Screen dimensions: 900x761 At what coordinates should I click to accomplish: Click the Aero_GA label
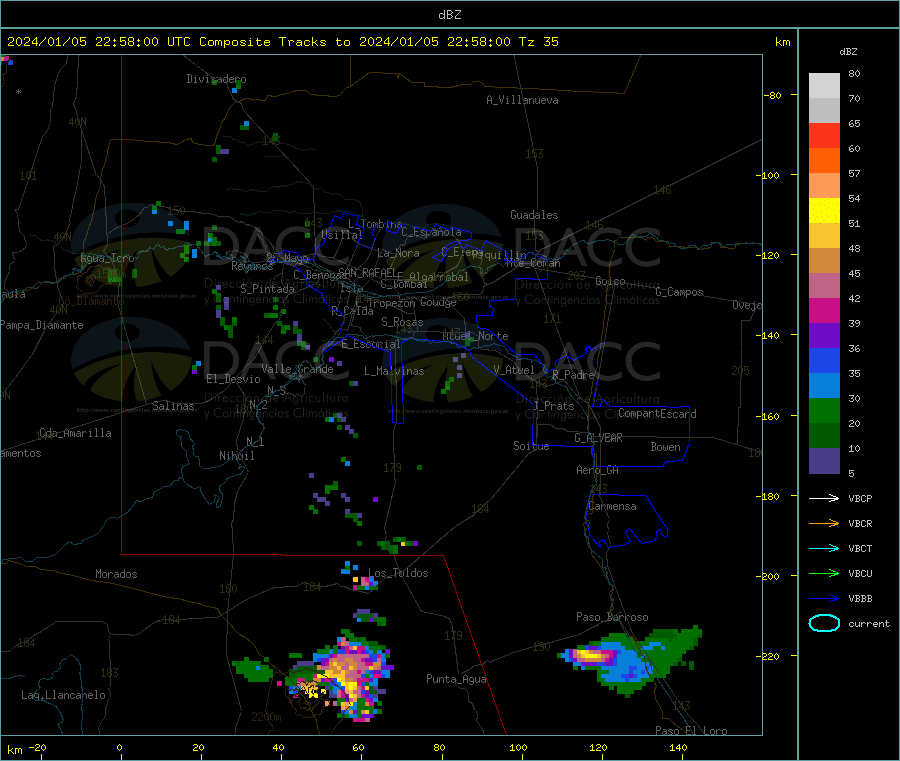click(597, 470)
